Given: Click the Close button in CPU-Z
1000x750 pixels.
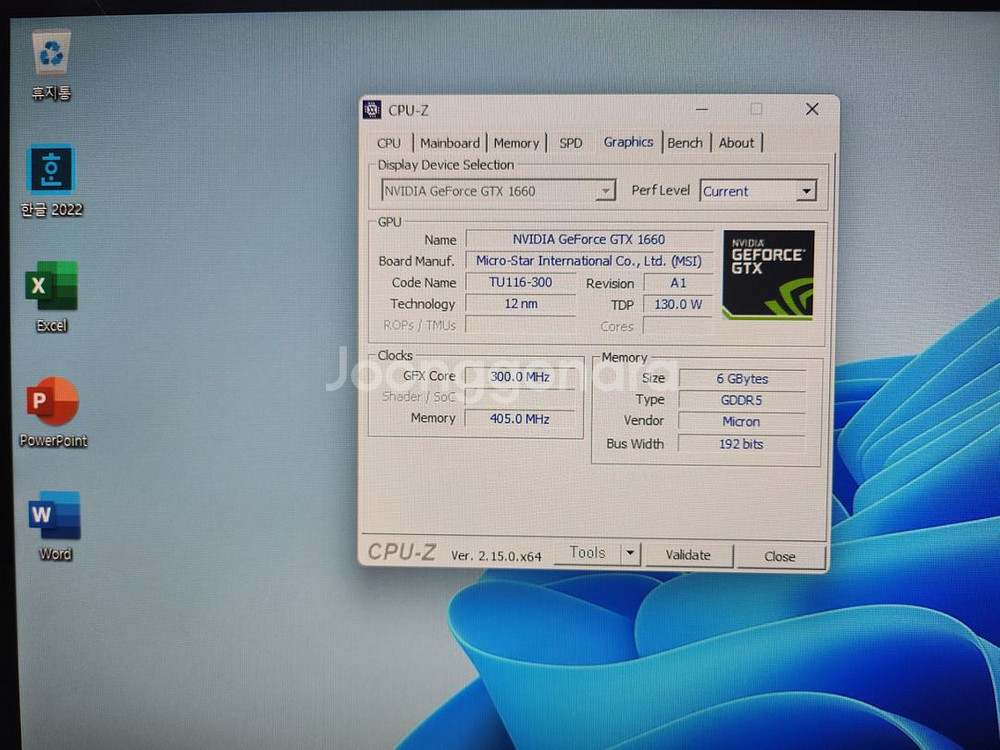Looking at the screenshot, I should pos(779,556).
